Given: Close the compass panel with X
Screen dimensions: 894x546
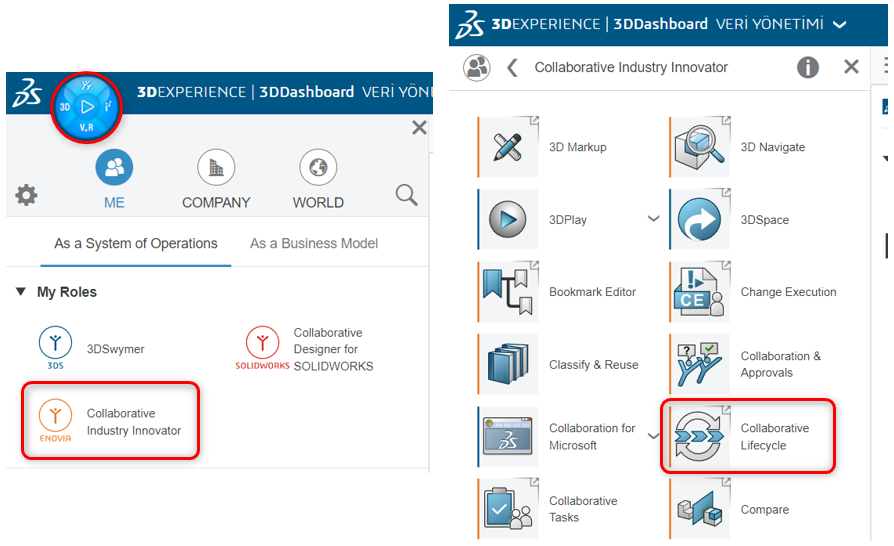Looking at the screenshot, I should coord(419,128).
